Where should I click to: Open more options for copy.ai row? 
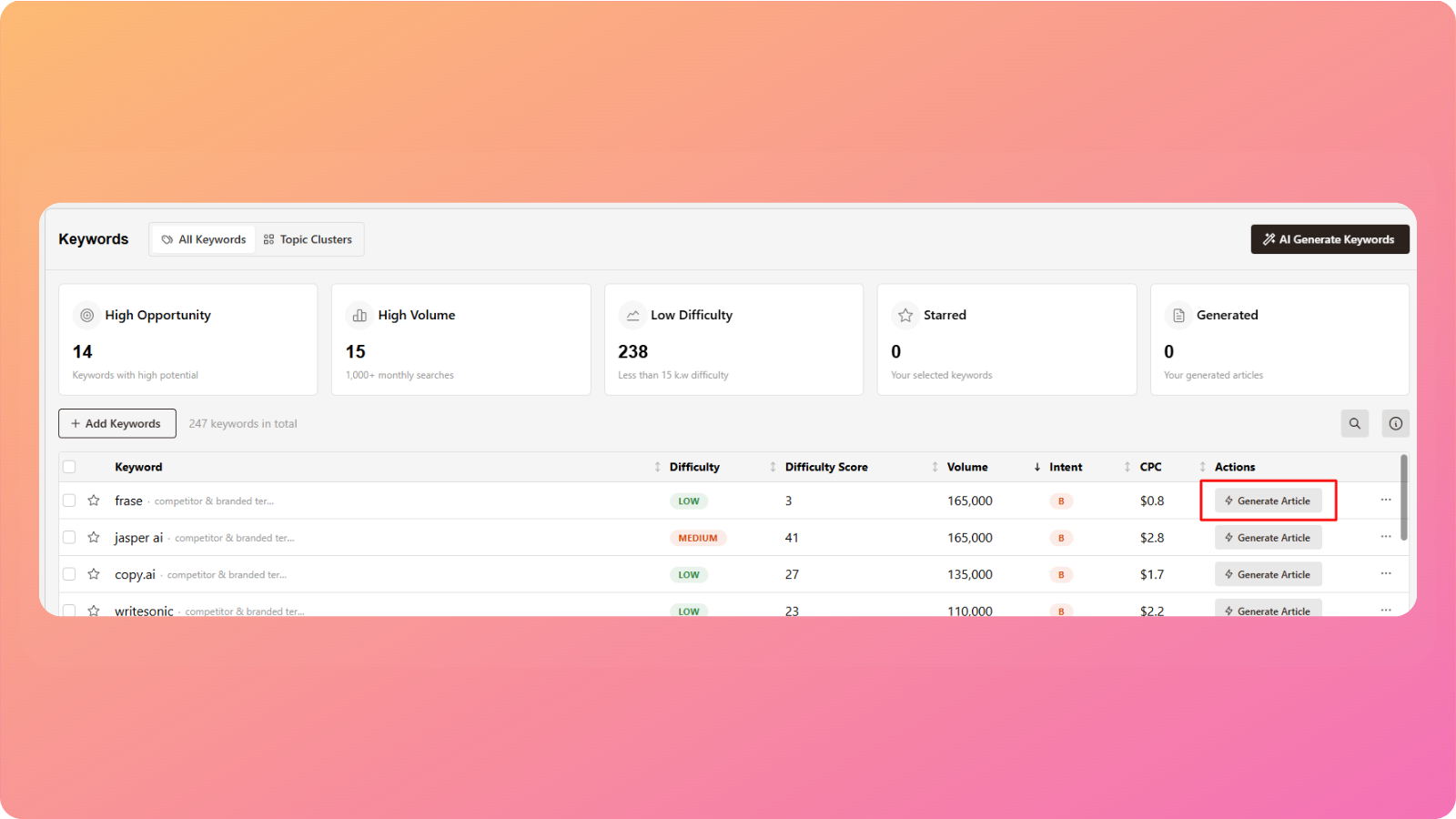pyautogui.click(x=1385, y=573)
